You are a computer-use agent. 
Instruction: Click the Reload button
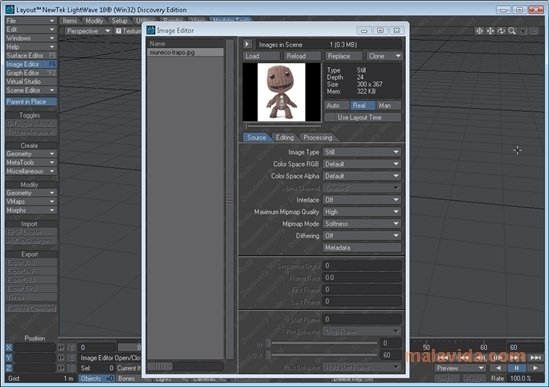[302, 56]
